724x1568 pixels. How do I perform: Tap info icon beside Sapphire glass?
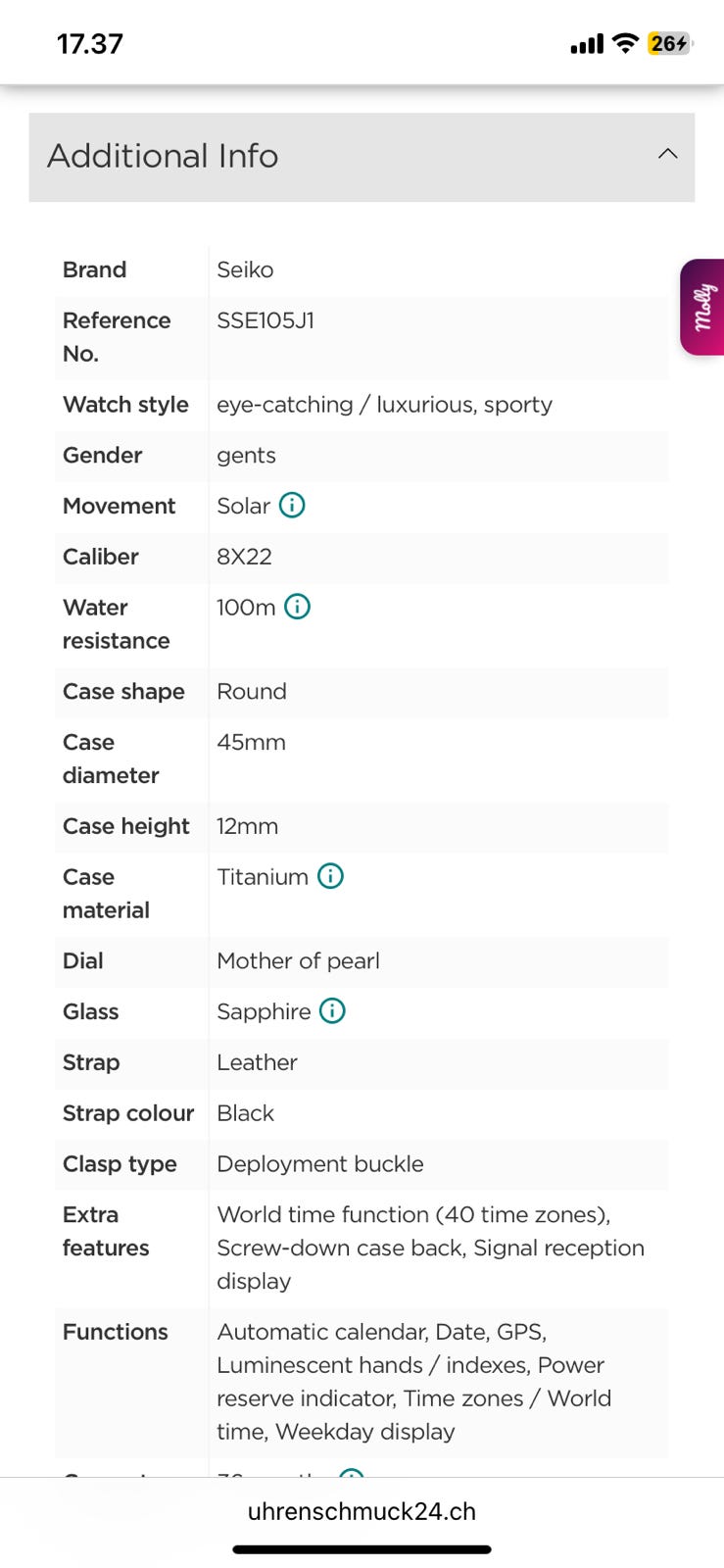[x=333, y=1010]
